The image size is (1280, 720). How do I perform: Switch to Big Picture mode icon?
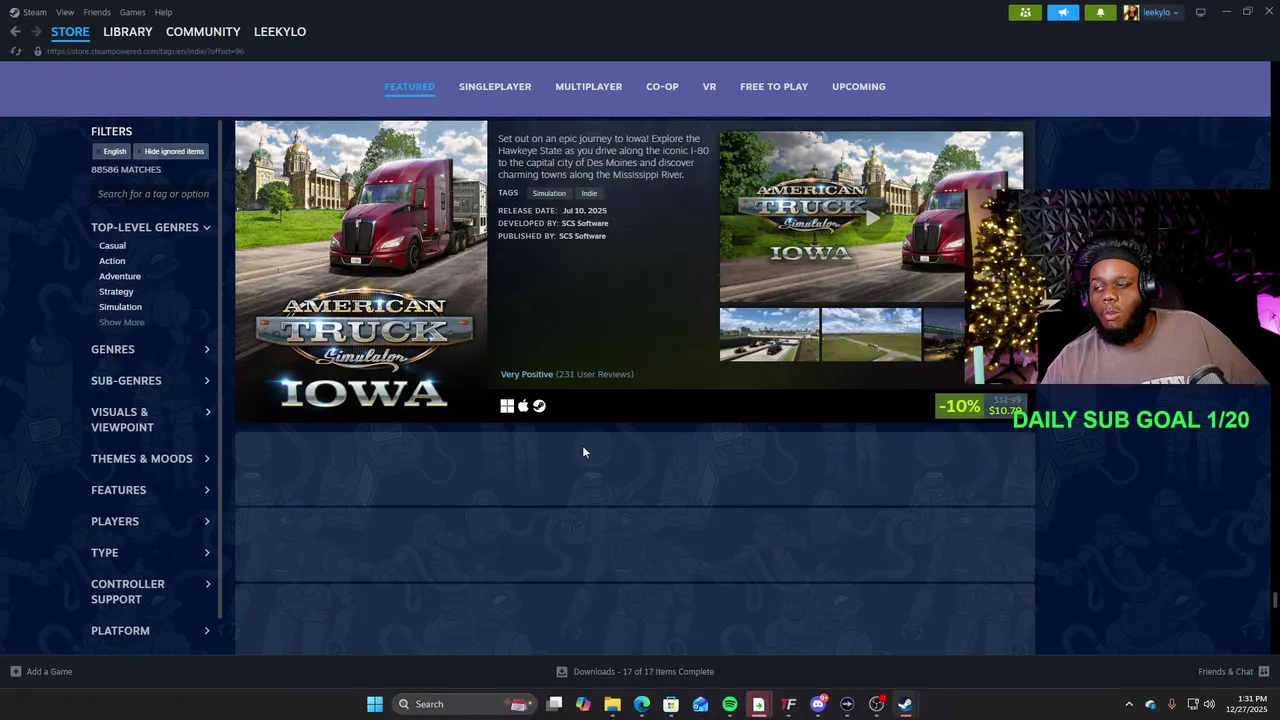click(x=1200, y=12)
